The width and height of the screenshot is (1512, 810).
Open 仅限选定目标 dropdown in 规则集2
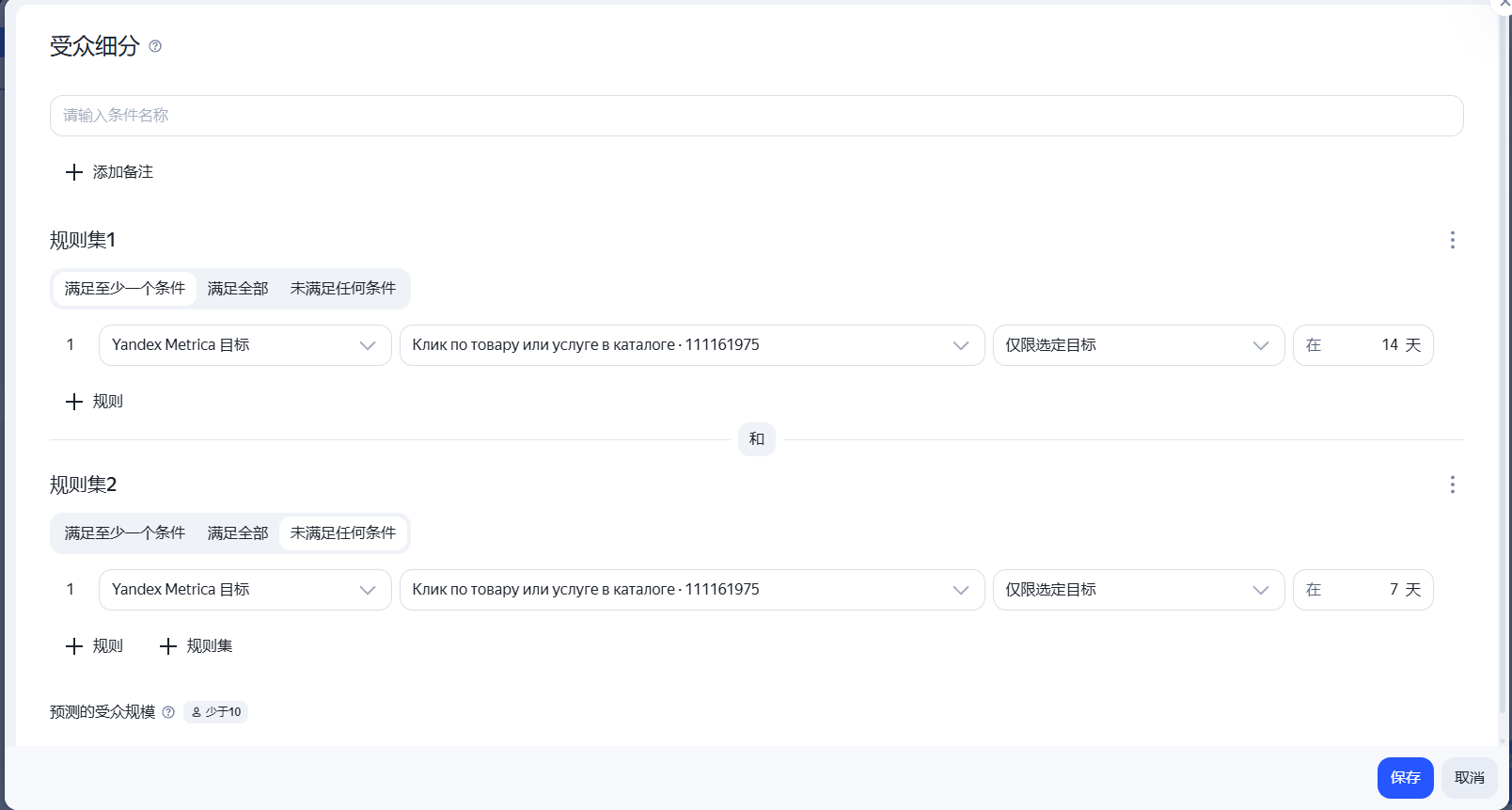click(1139, 590)
